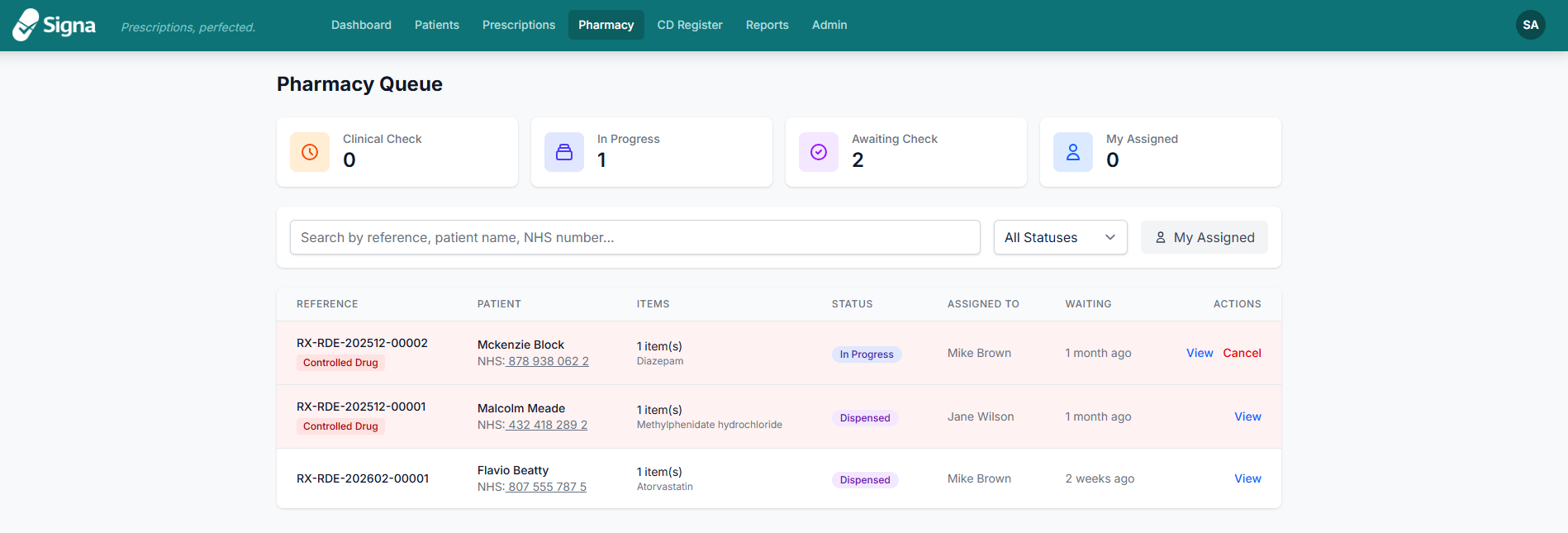
Task: Click the In Progress box icon
Action: pyautogui.click(x=564, y=152)
